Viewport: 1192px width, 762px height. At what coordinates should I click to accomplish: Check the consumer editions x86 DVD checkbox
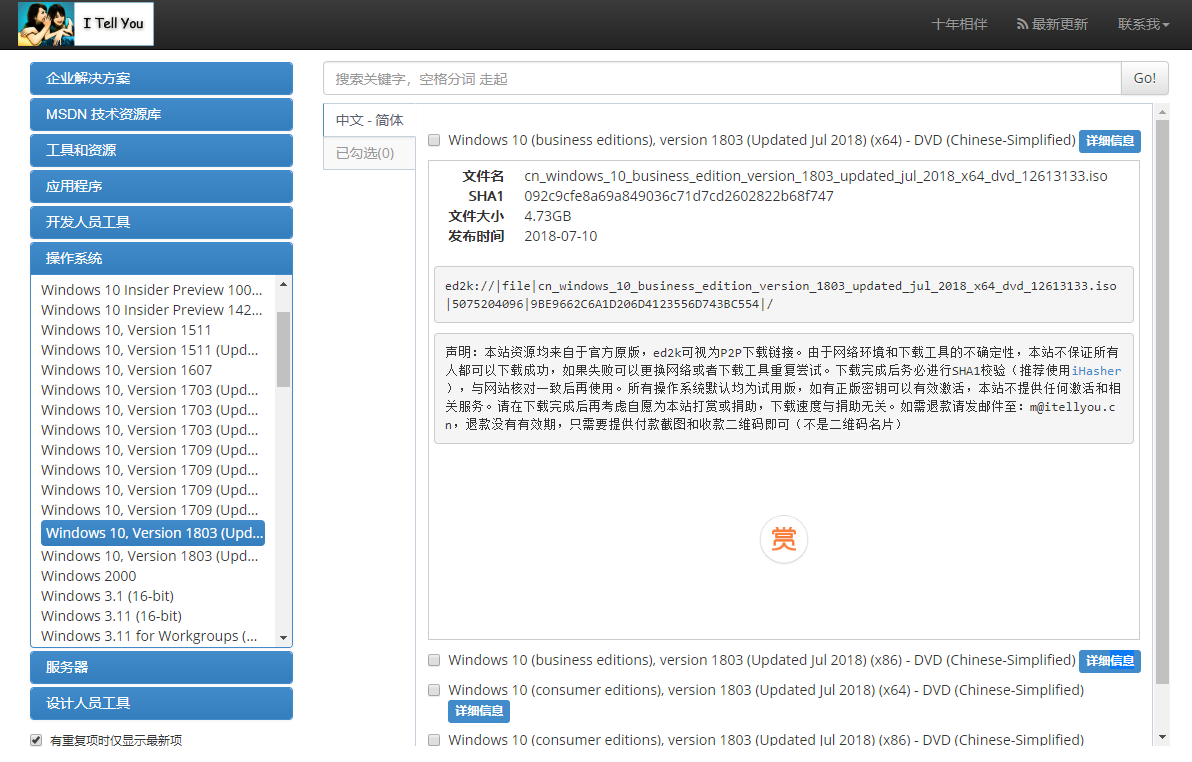click(x=434, y=739)
